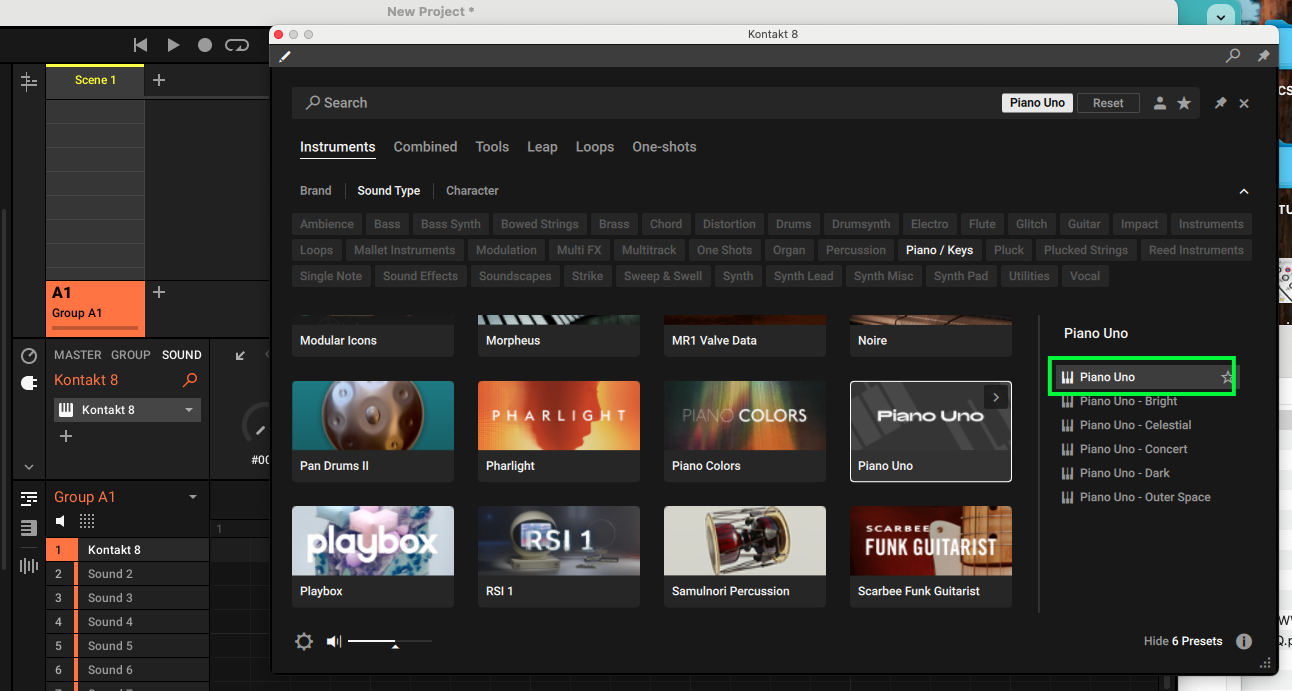Select the plug-in icon in control area
The image size is (1292, 691).
[29, 382]
